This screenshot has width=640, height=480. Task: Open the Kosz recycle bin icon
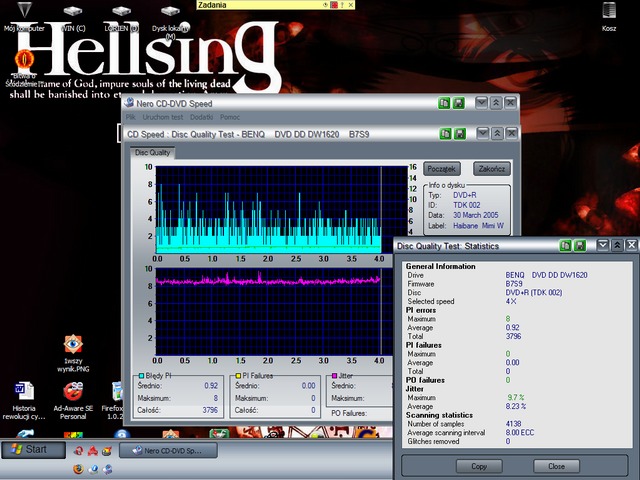[x=609, y=16]
